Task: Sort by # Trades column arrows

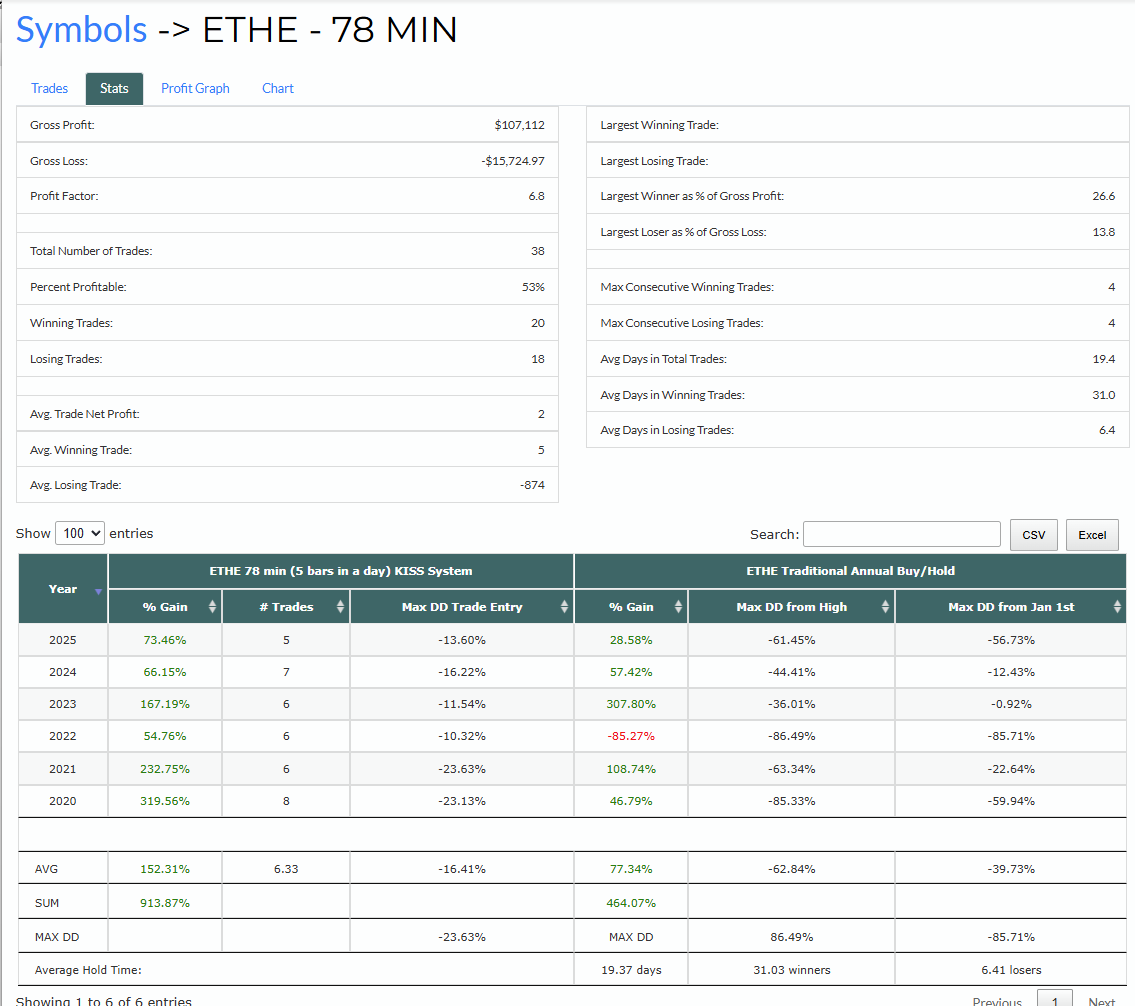Action: coord(340,606)
